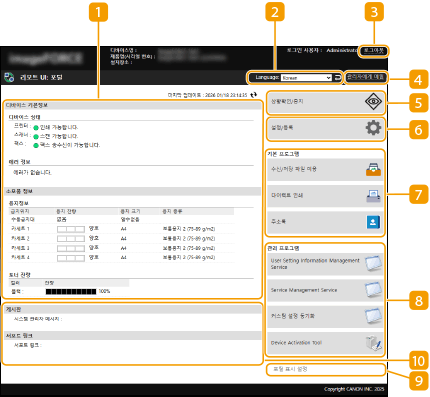Image resolution: width=430 pixels, height=397 pixels.
Task: Click the settings/registration button label
Action: coord(282,128)
